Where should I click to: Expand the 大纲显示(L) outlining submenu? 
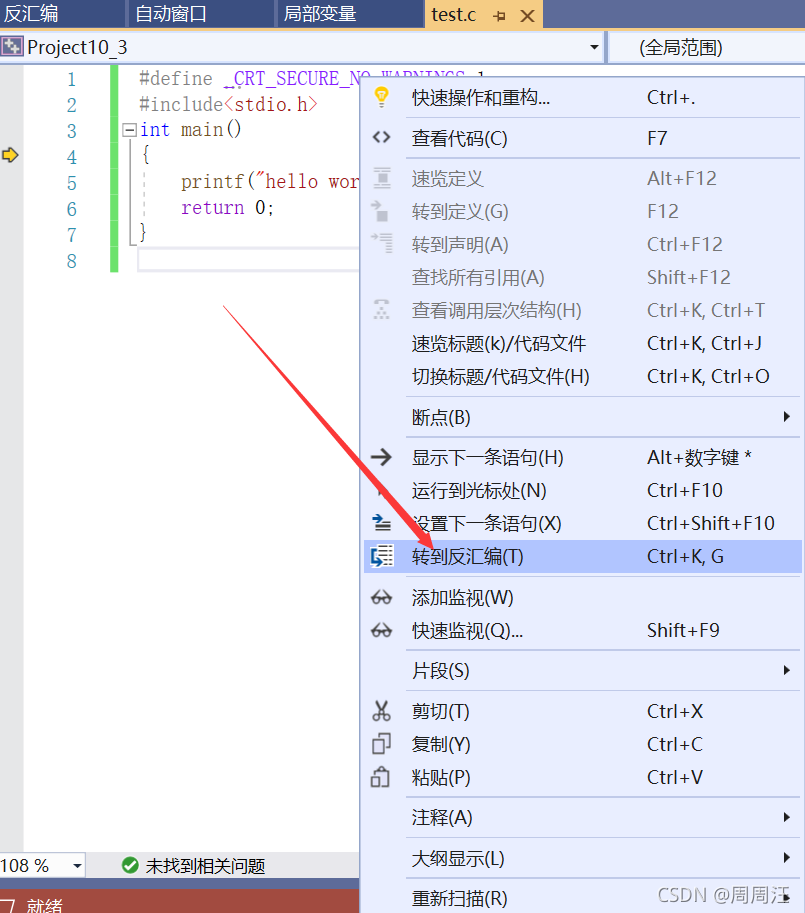click(x=786, y=858)
